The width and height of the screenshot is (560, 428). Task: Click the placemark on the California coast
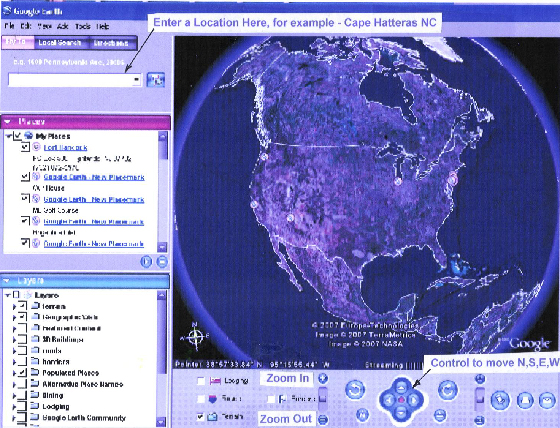tap(254, 204)
